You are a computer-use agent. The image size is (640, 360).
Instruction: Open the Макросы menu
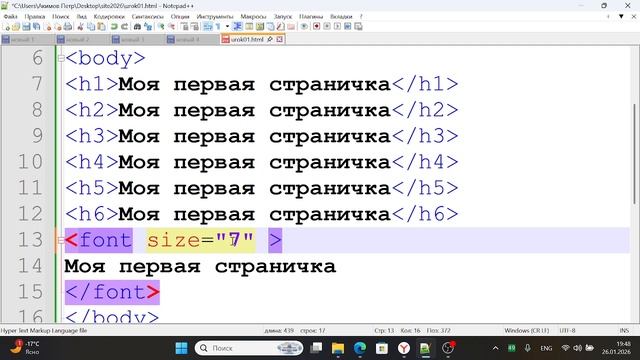pos(253,17)
